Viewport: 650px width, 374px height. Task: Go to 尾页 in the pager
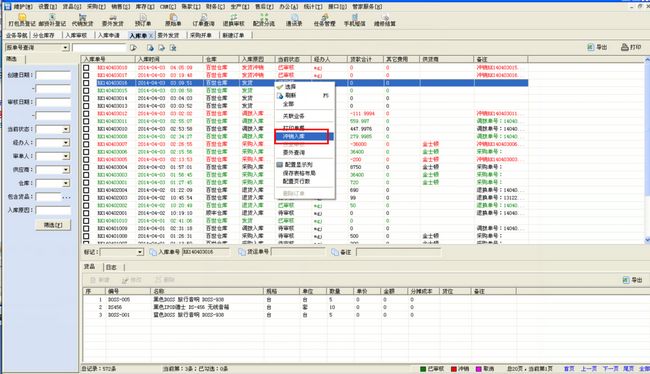point(628,369)
